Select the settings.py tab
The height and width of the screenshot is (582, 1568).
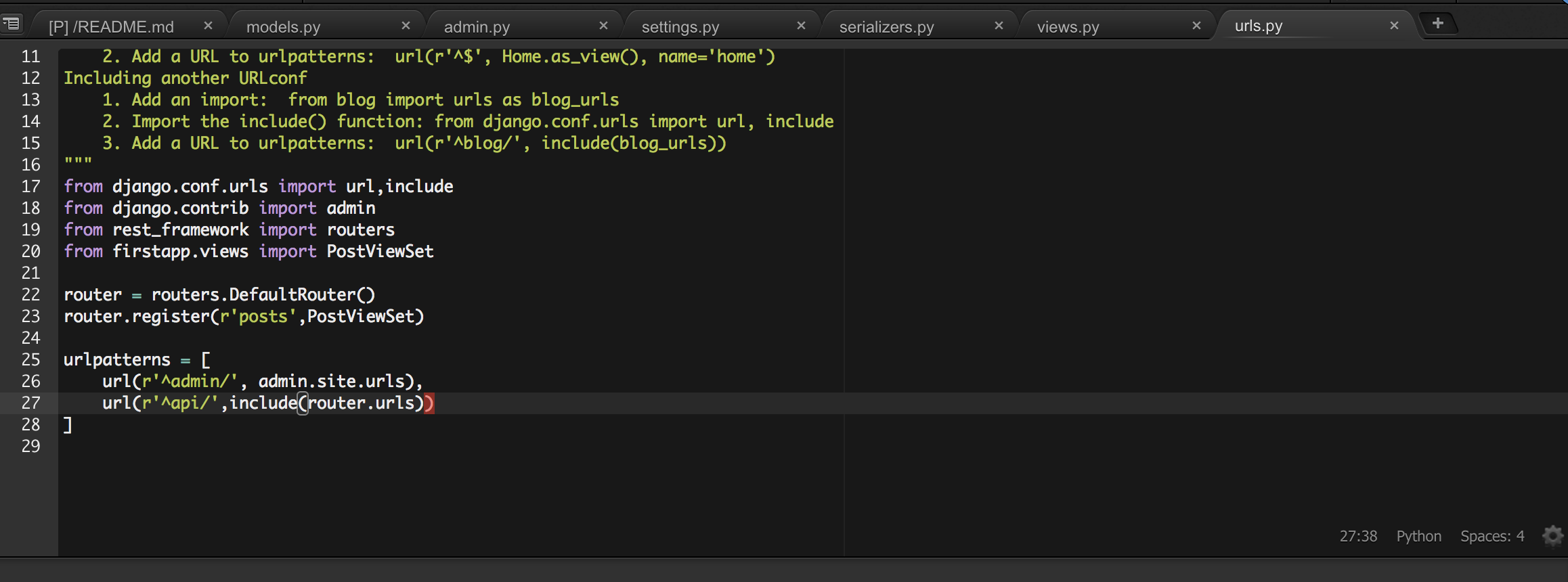[x=680, y=27]
